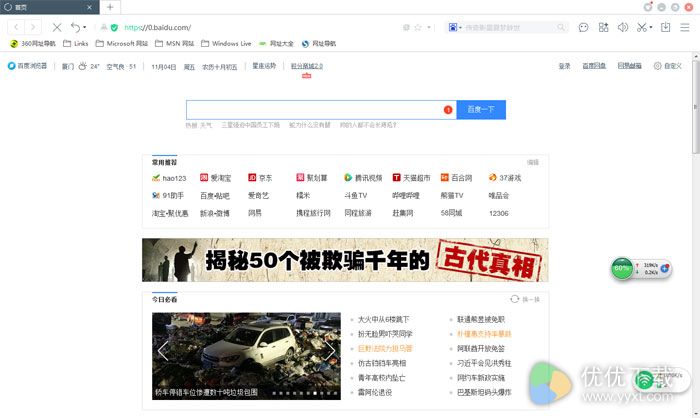Viewport: 700px width, 418px height.
Task: Click the skin icon beside window controls
Action: point(648,7)
